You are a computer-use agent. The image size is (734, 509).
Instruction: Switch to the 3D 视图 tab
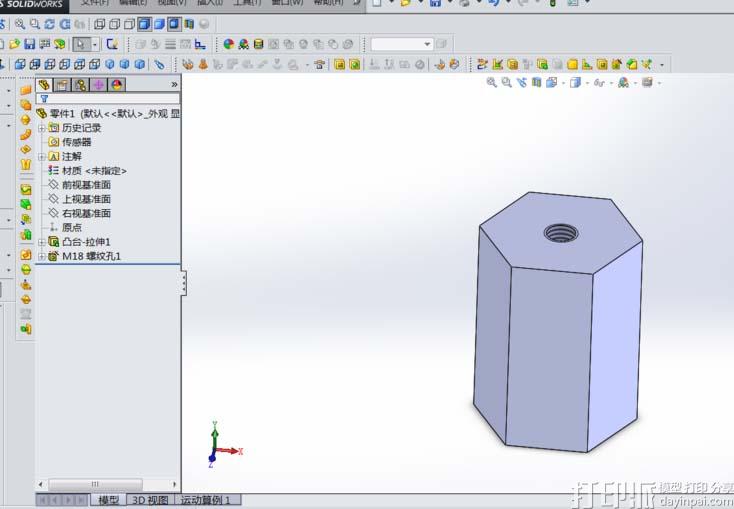[150, 500]
